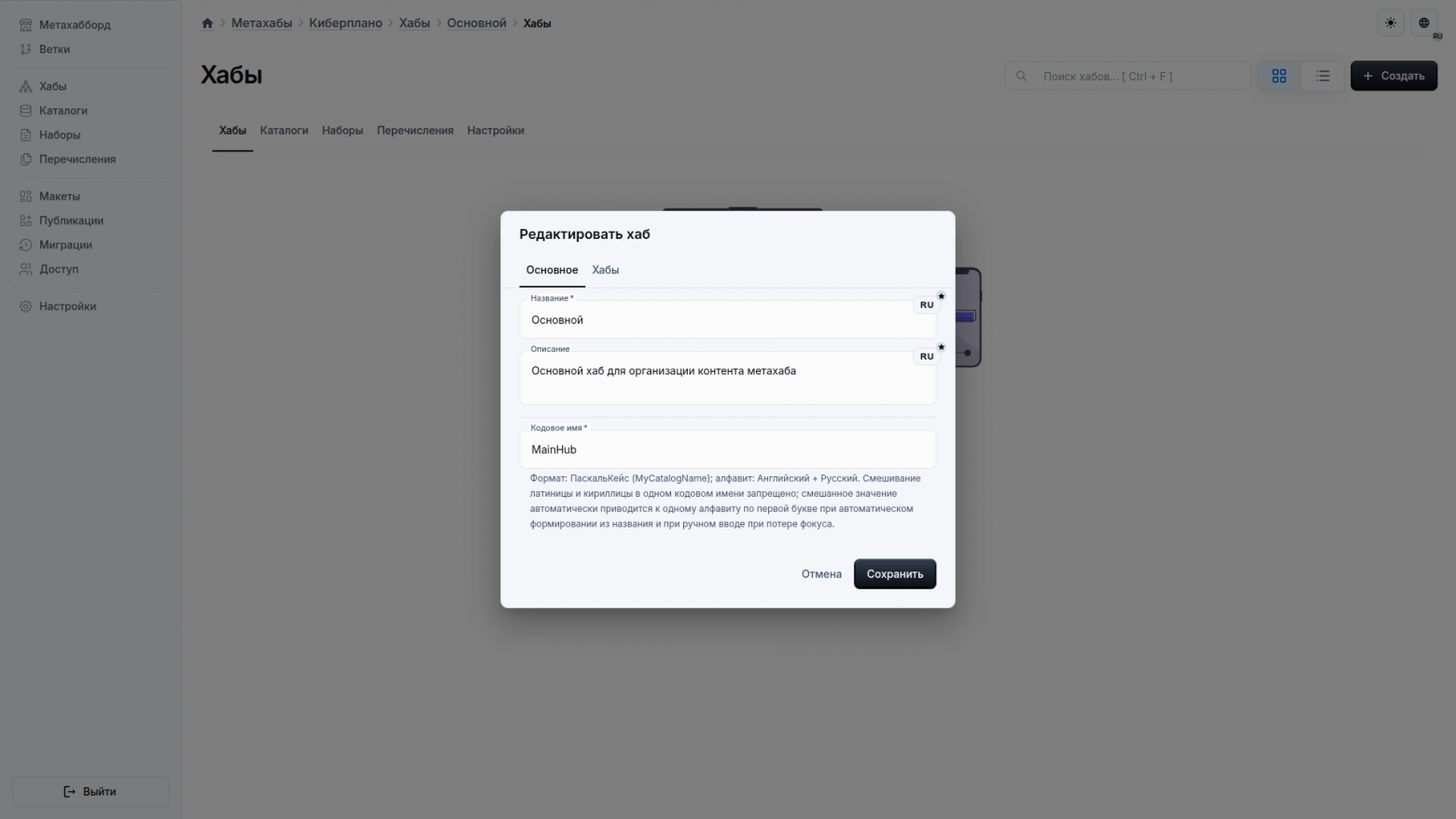Screen dimensions: 1456x819
Task: Cancel editing with Отмена
Action: 821,574
